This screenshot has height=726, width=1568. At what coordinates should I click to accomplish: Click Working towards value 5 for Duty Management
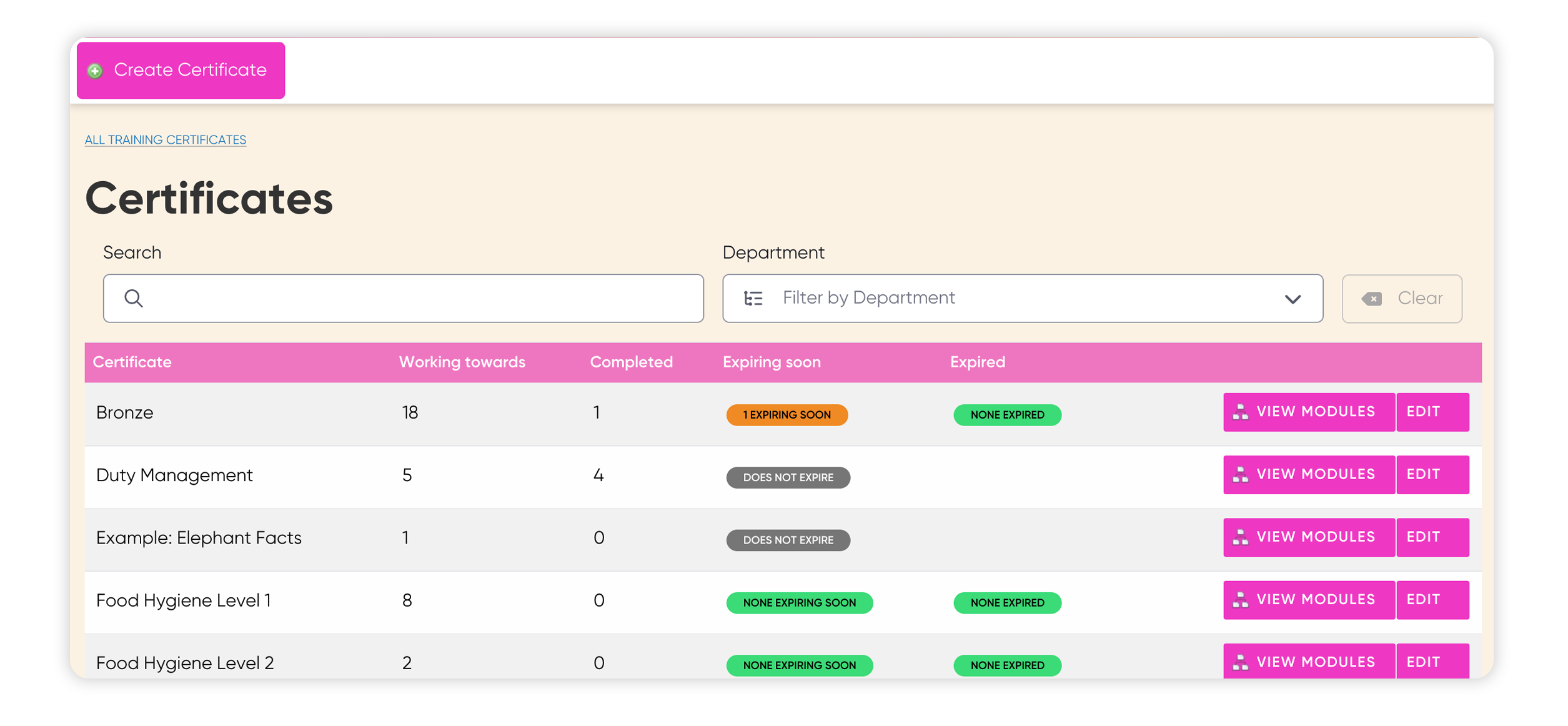pos(407,475)
